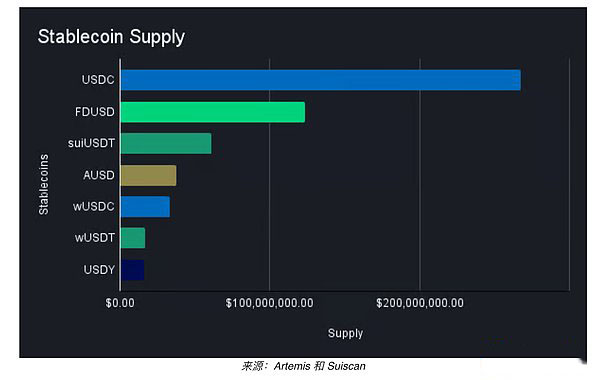The image size is (600, 380).
Task: Select the USDY dark navy bar
Action: (x=132, y=270)
